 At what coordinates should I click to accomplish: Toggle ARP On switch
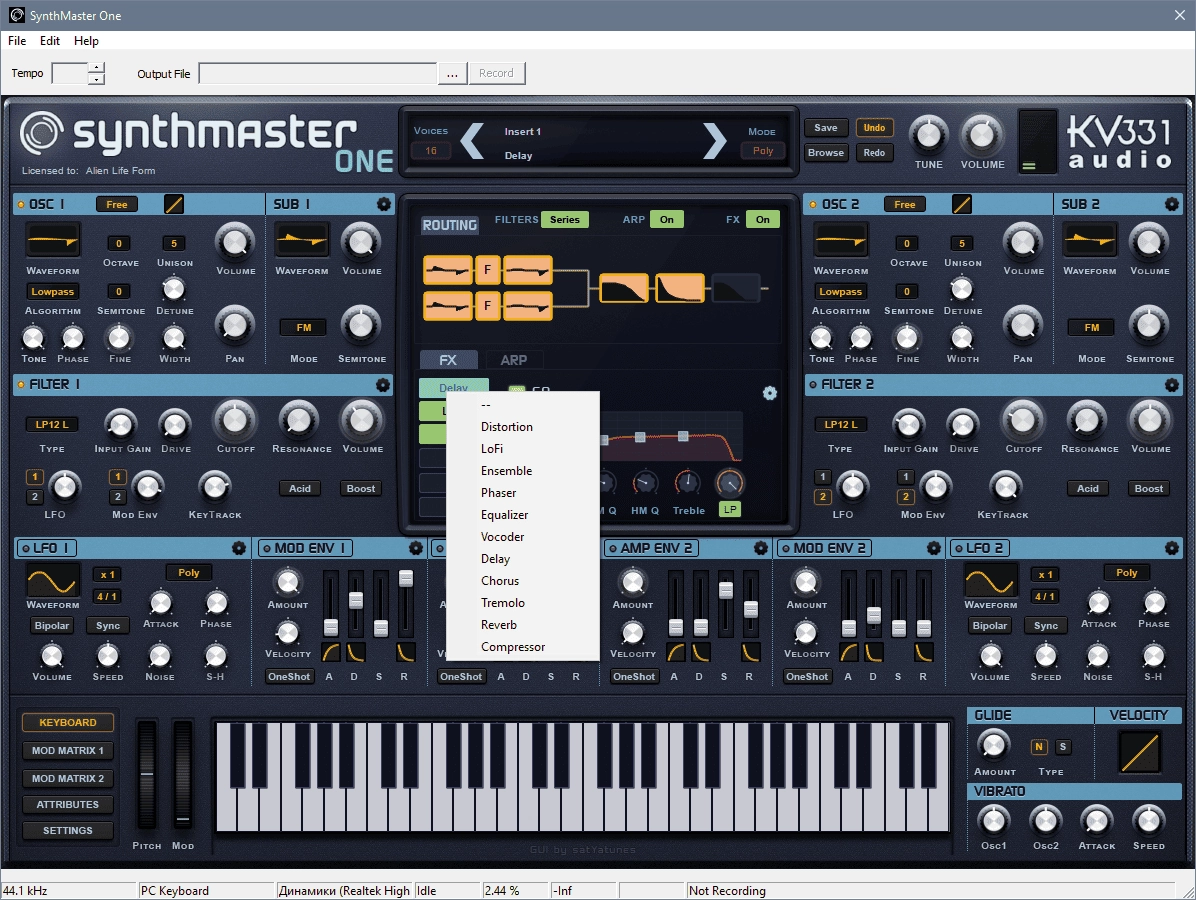point(667,220)
